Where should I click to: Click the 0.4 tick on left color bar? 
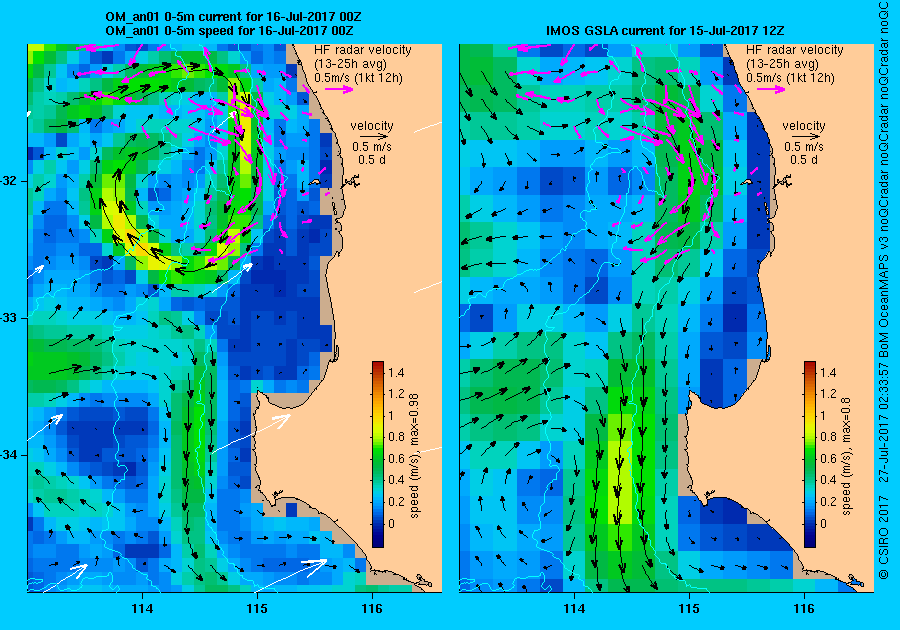[x=396, y=480]
